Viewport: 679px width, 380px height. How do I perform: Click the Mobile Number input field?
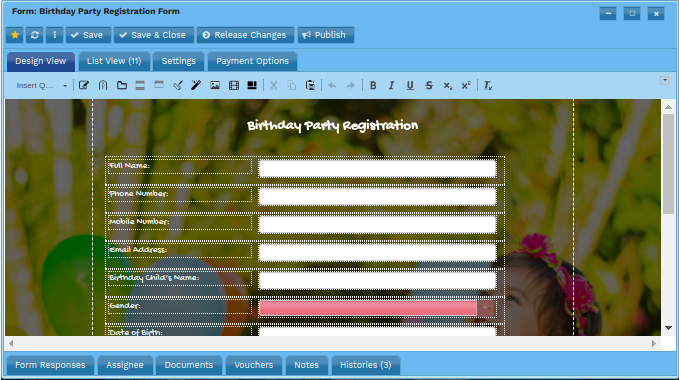pyautogui.click(x=377, y=225)
